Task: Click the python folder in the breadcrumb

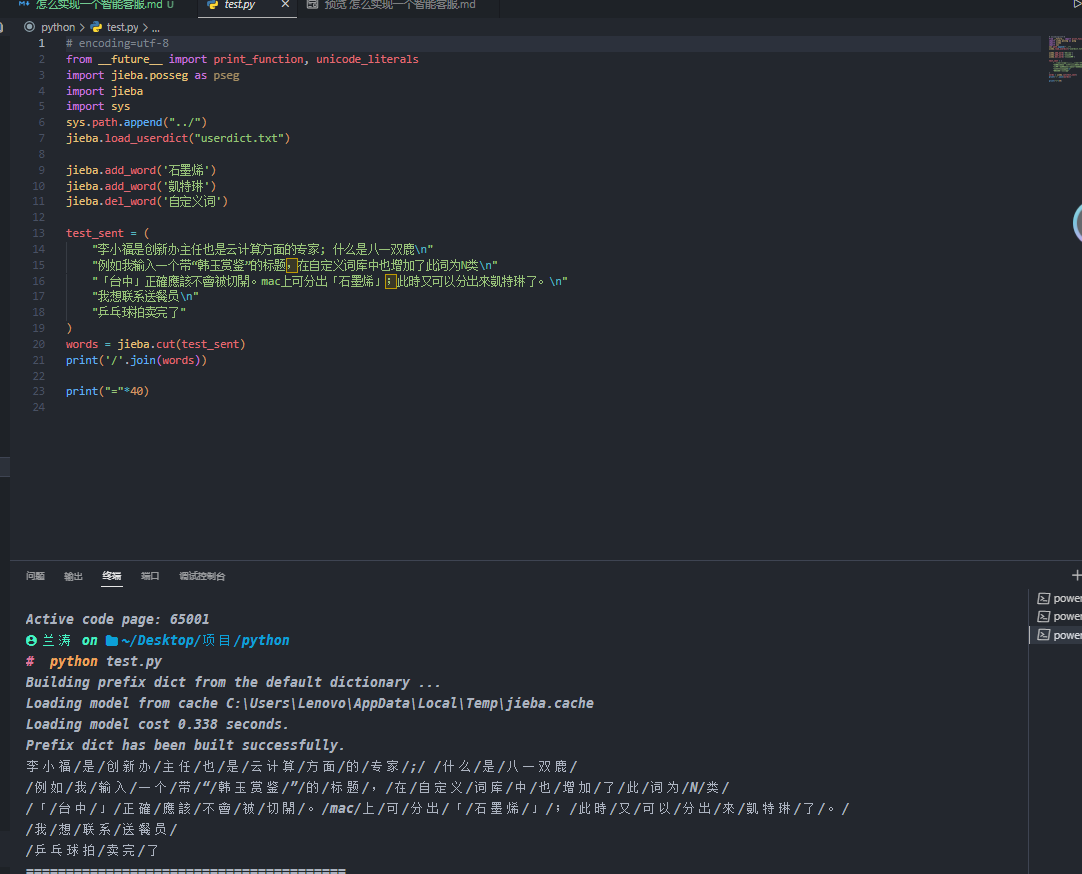Action: pyautogui.click(x=58, y=28)
